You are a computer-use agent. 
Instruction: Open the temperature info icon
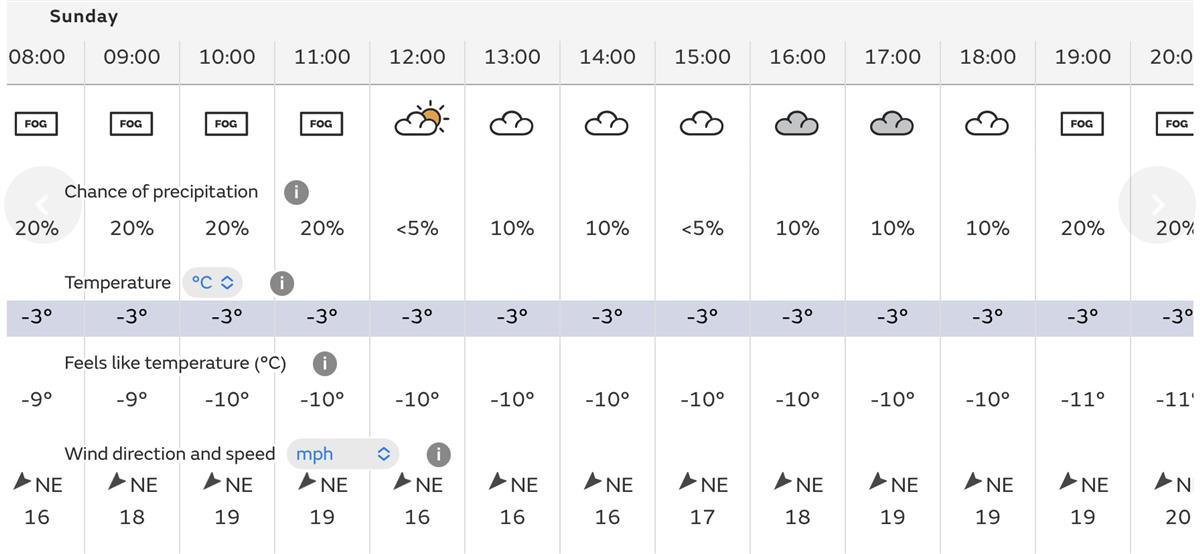[282, 283]
